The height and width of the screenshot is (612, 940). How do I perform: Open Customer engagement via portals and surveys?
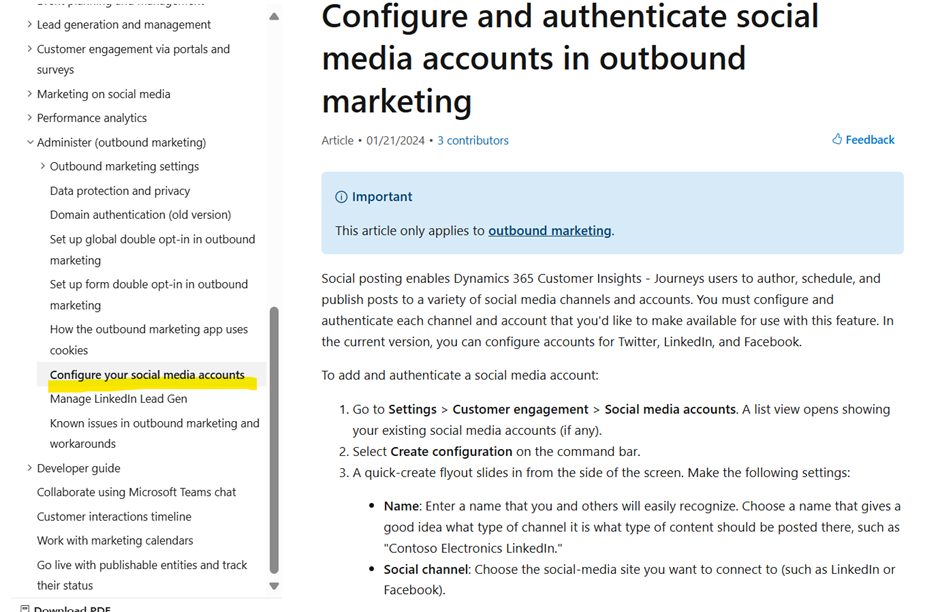tap(133, 59)
